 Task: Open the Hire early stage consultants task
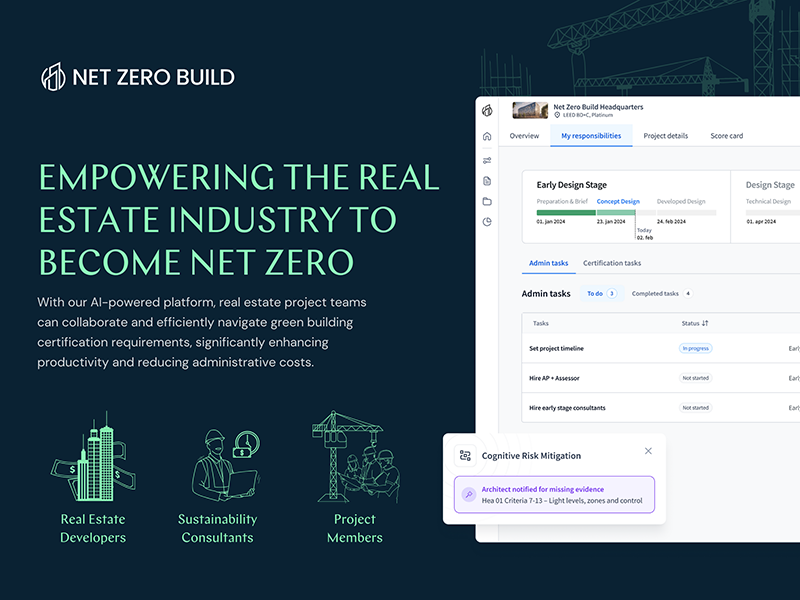pyautogui.click(x=567, y=408)
